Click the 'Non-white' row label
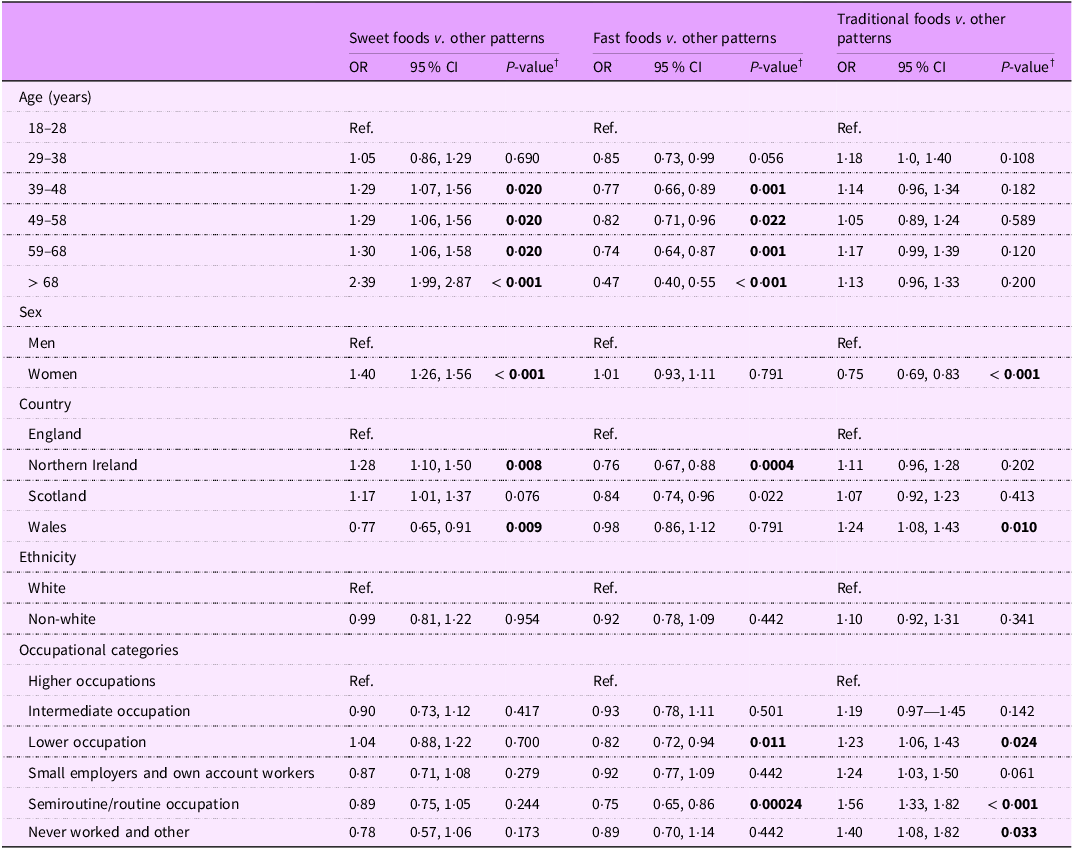The image size is (1073, 849). point(59,619)
